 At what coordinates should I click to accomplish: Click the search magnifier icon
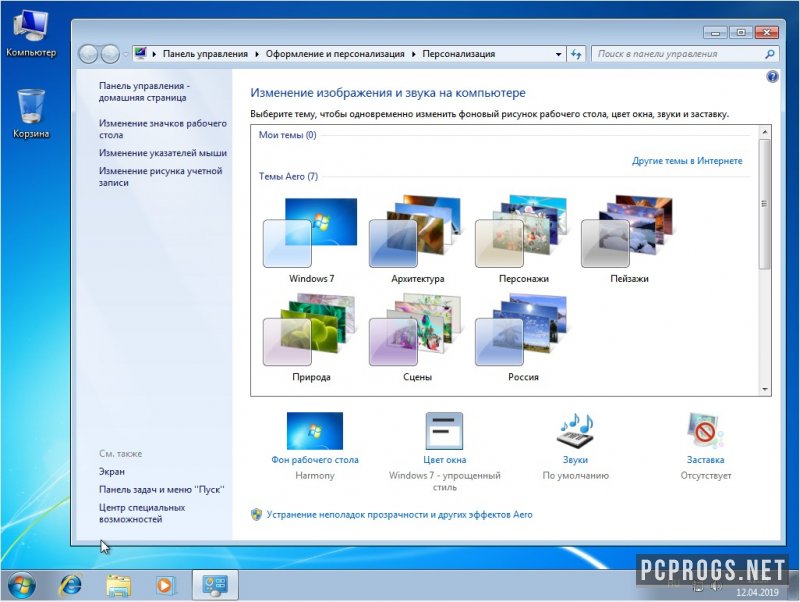pos(770,54)
